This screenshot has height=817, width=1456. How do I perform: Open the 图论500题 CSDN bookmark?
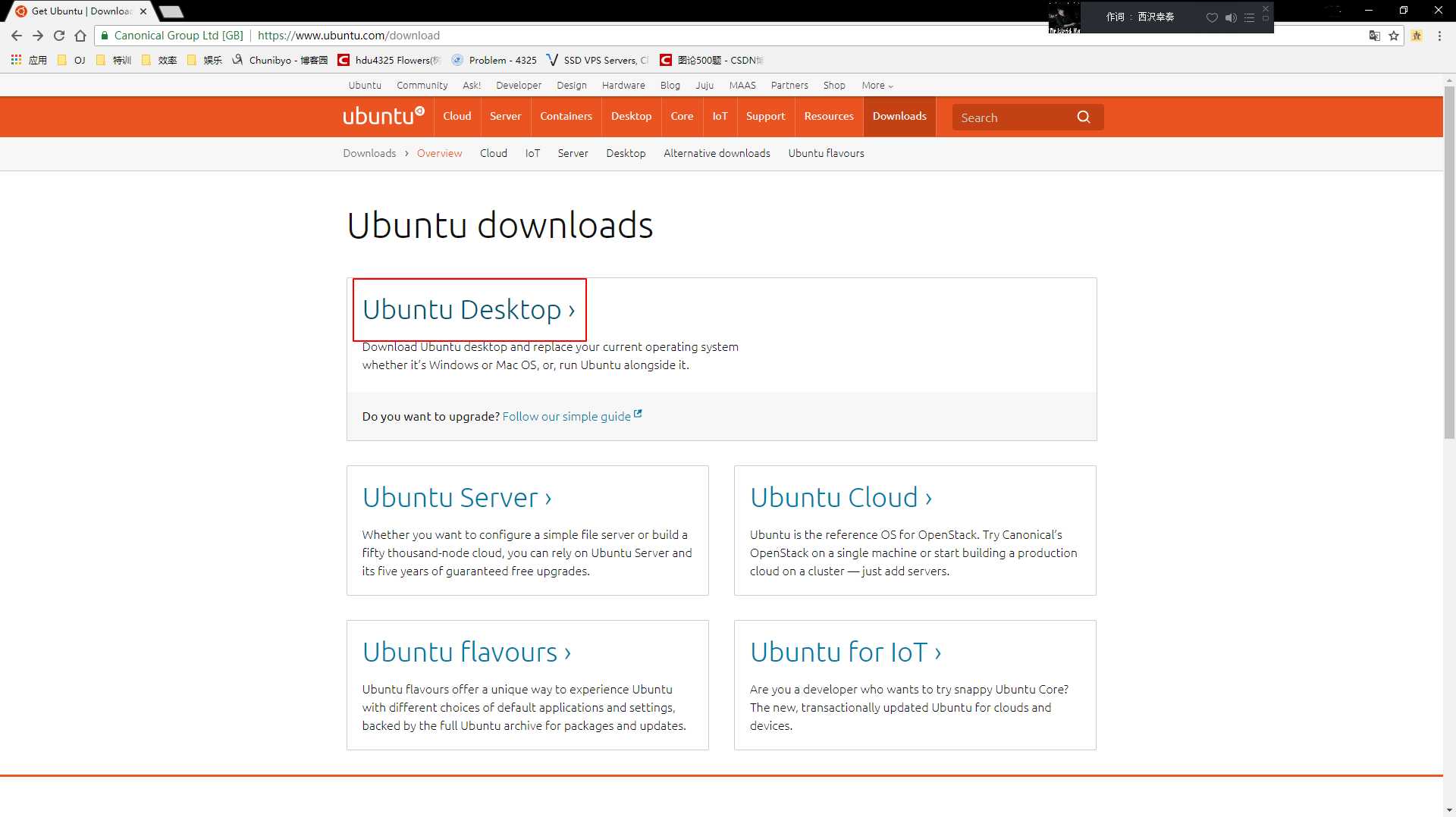[711, 60]
